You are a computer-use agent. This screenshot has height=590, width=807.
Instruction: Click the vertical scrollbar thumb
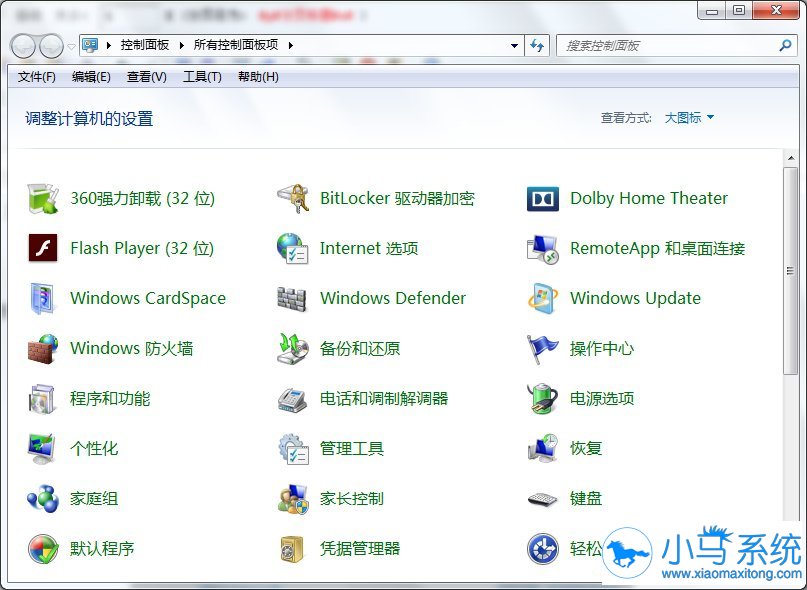[x=791, y=271]
